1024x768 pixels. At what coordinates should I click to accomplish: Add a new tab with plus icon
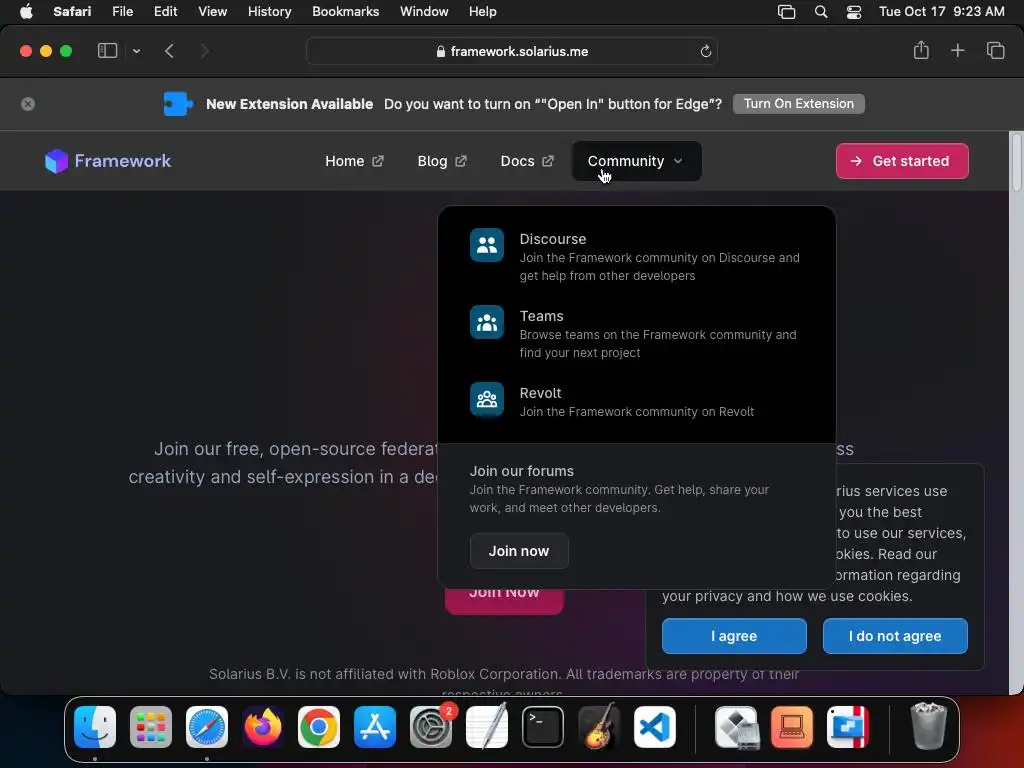tap(957, 50)
